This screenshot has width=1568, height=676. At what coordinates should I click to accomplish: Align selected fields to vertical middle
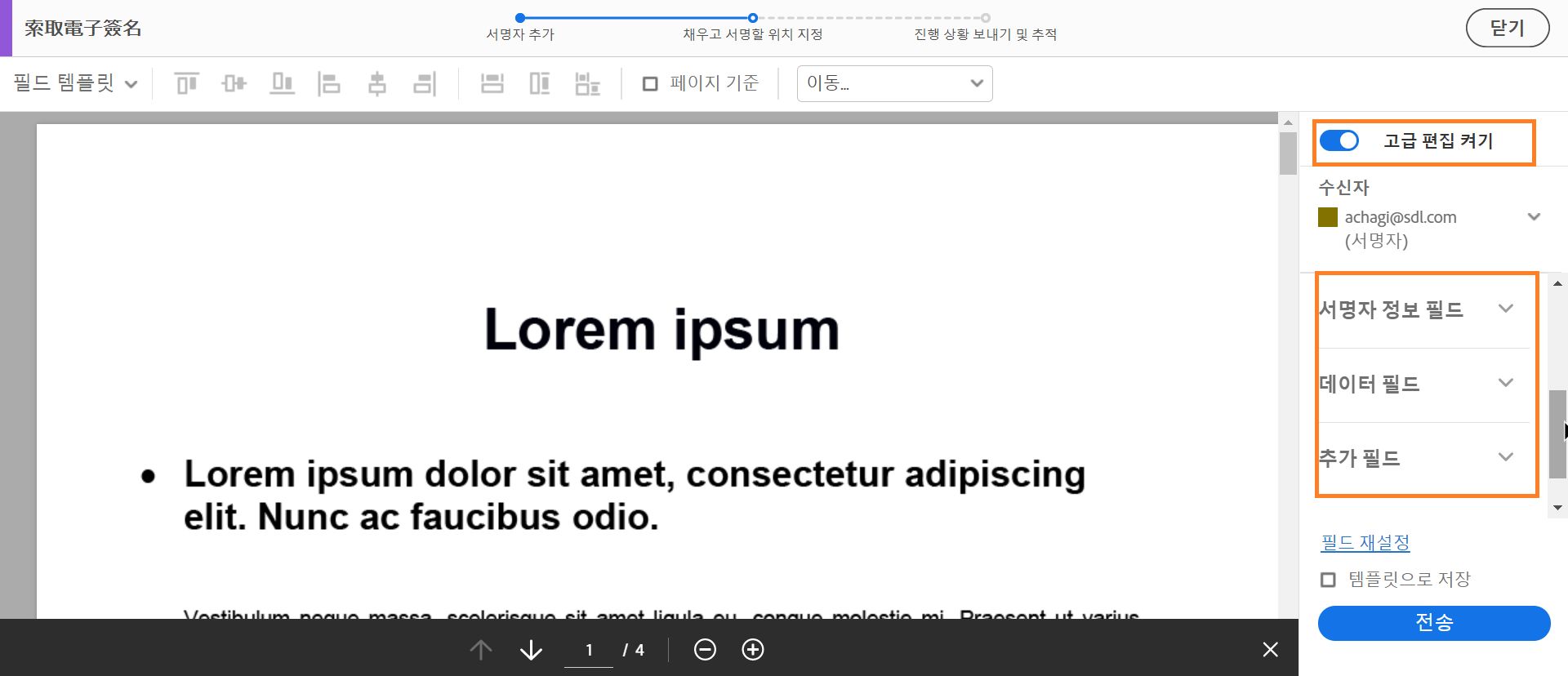click(x=234, y=83)
